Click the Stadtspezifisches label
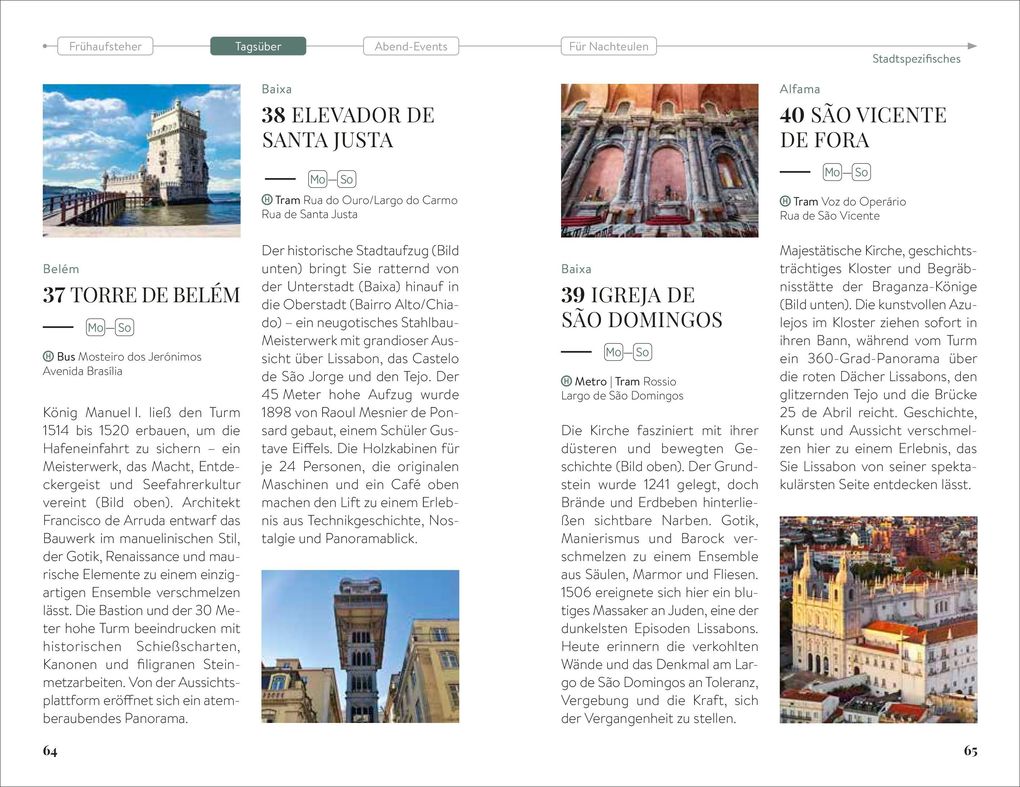This screenshot has width=1020, height=787. pos(916,59)
